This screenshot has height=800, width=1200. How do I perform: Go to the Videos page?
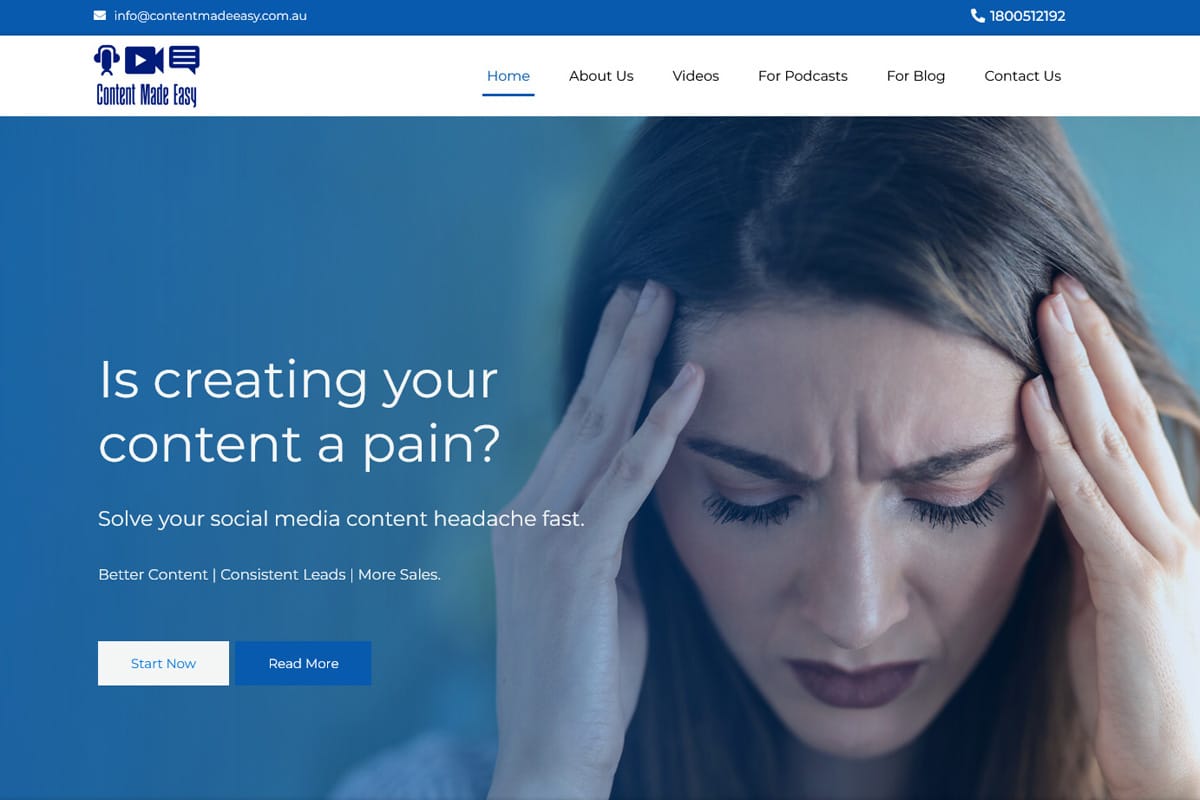[x=696, y=76]
